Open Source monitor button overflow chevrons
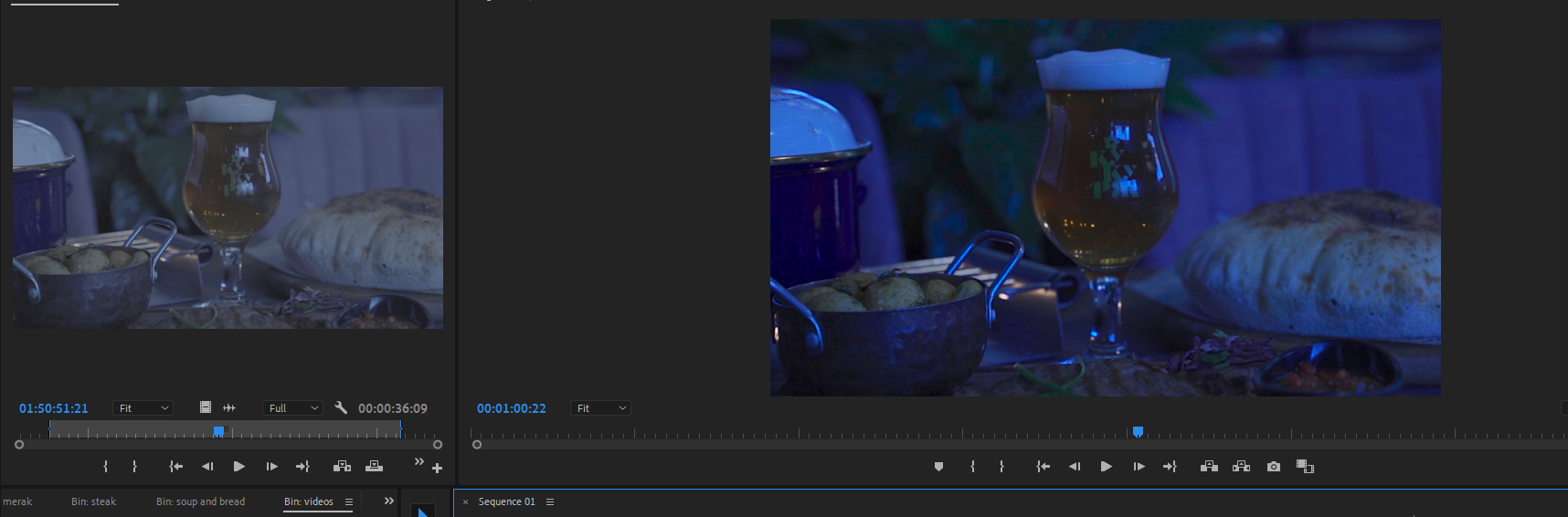1568x517 pixels. pyautogui.click(x=419, y=461)
